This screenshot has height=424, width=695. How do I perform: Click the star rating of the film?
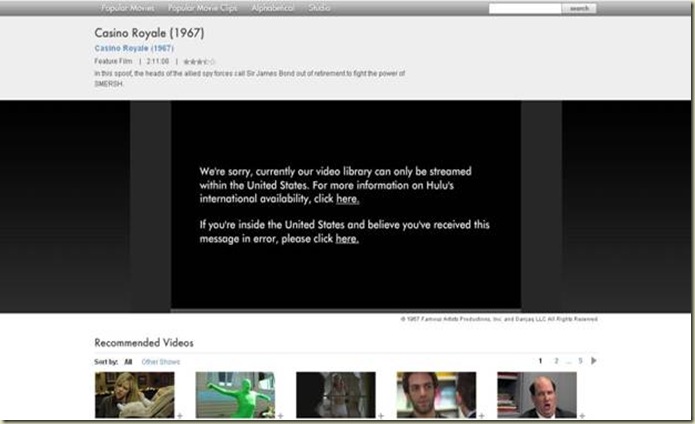tap(199, 62)
